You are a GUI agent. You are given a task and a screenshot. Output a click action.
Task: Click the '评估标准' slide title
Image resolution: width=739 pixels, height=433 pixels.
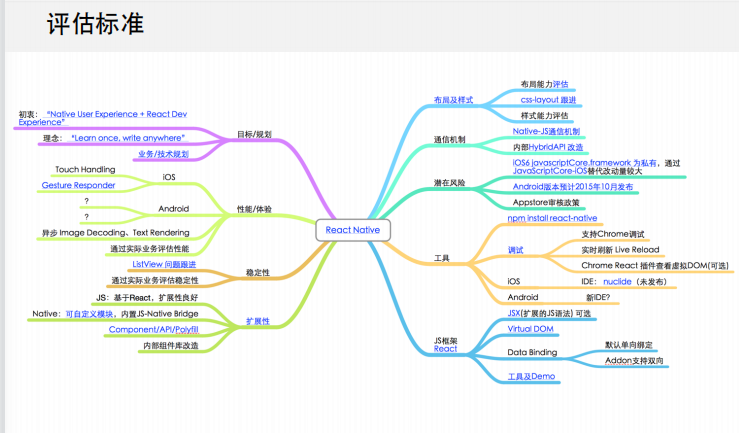(95, 24)
